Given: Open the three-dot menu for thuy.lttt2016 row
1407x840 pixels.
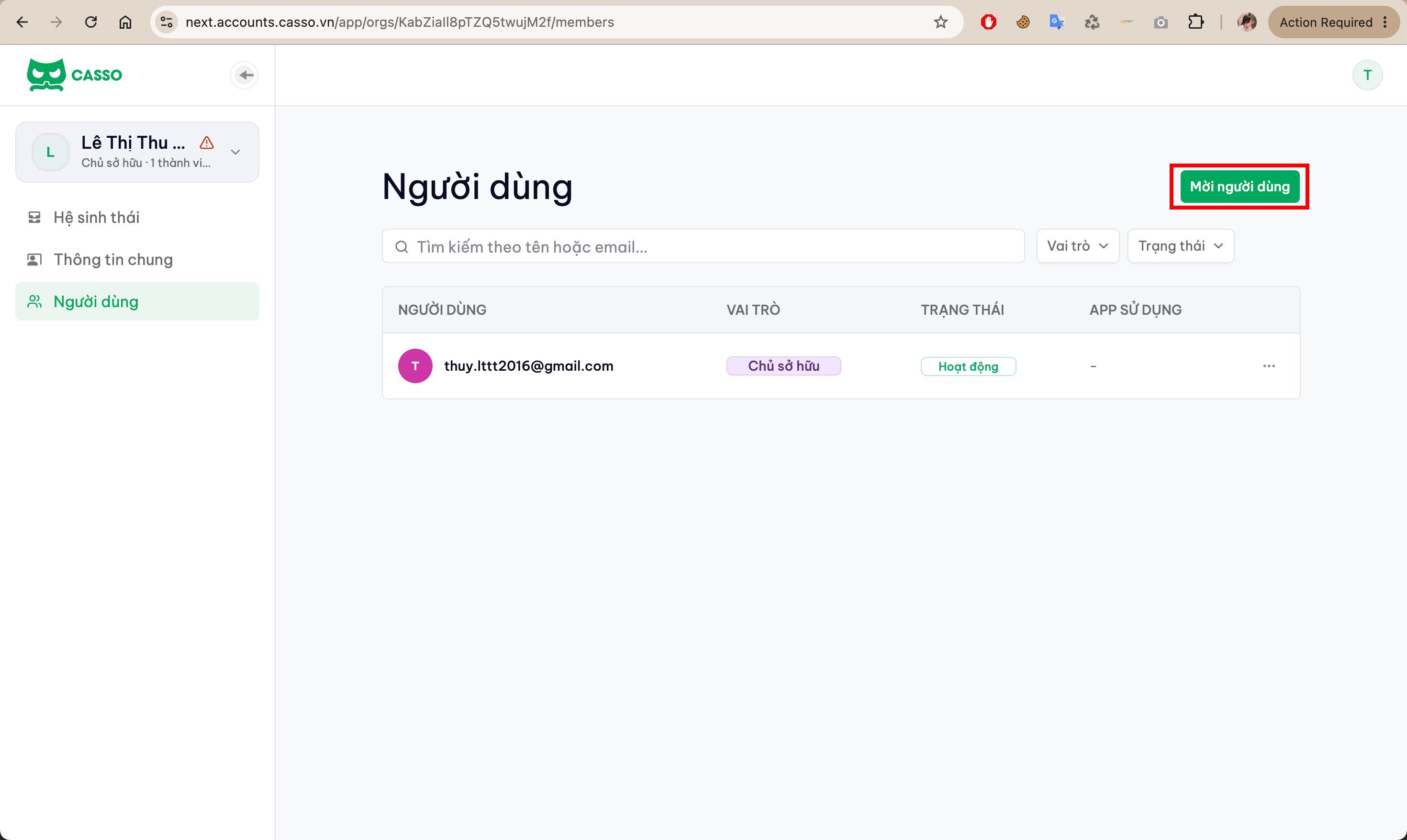Looking at the screenshot, I should click(x=1268, y=365).
